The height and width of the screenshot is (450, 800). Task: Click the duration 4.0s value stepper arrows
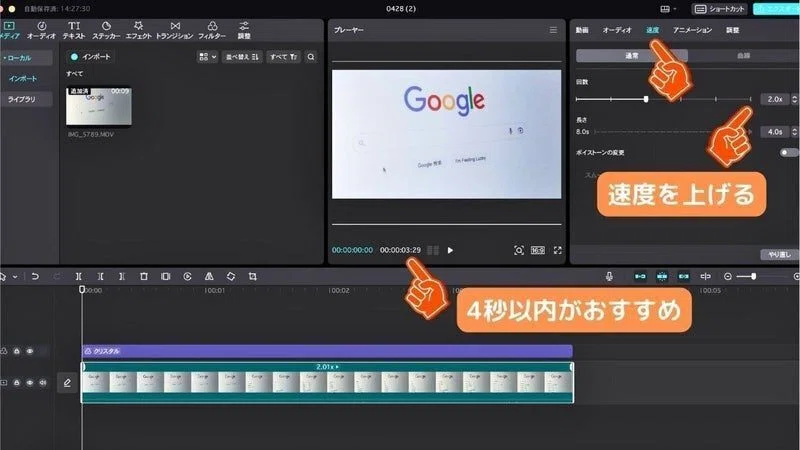(x=794, y=132)
